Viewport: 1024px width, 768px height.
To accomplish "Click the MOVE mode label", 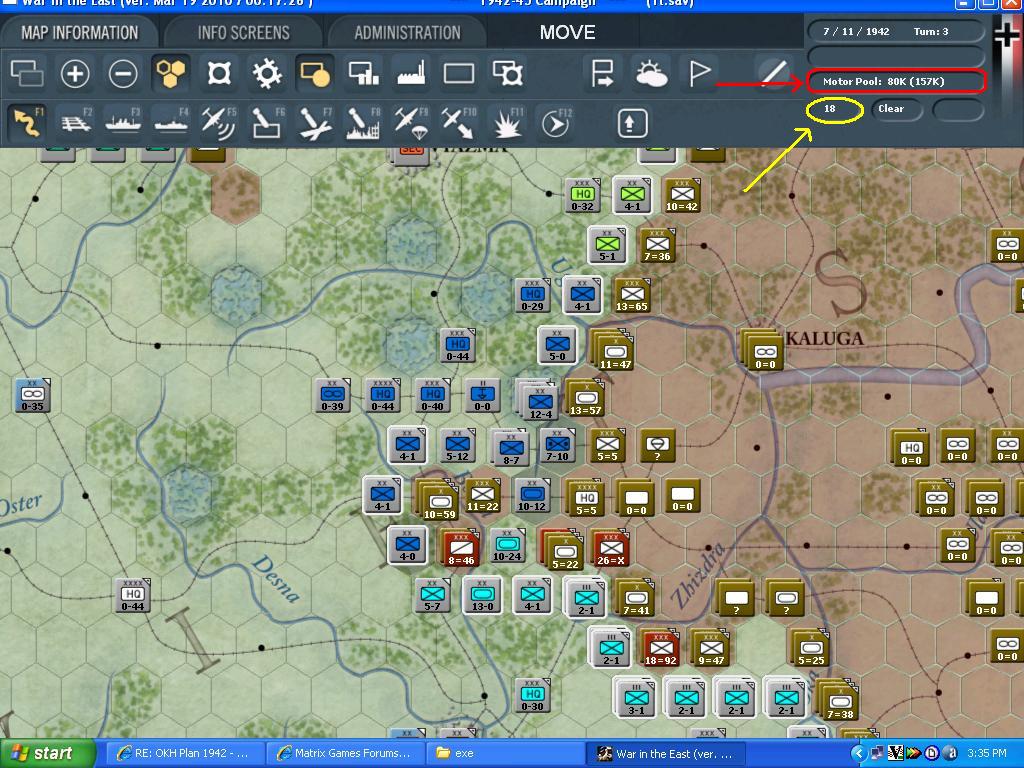I will coord(568,33).
